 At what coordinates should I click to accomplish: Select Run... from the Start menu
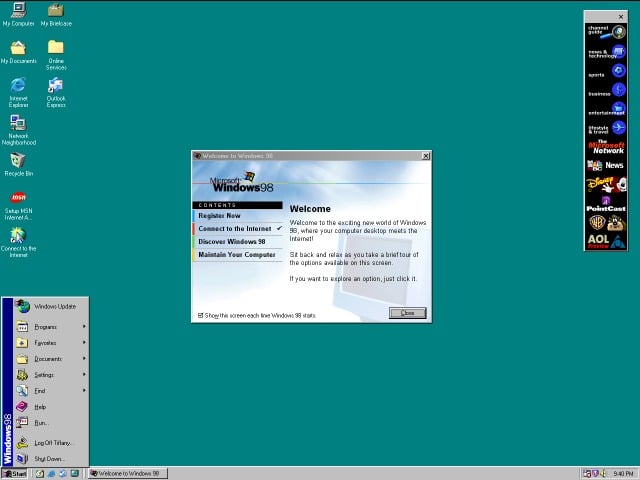pos(41,423)
